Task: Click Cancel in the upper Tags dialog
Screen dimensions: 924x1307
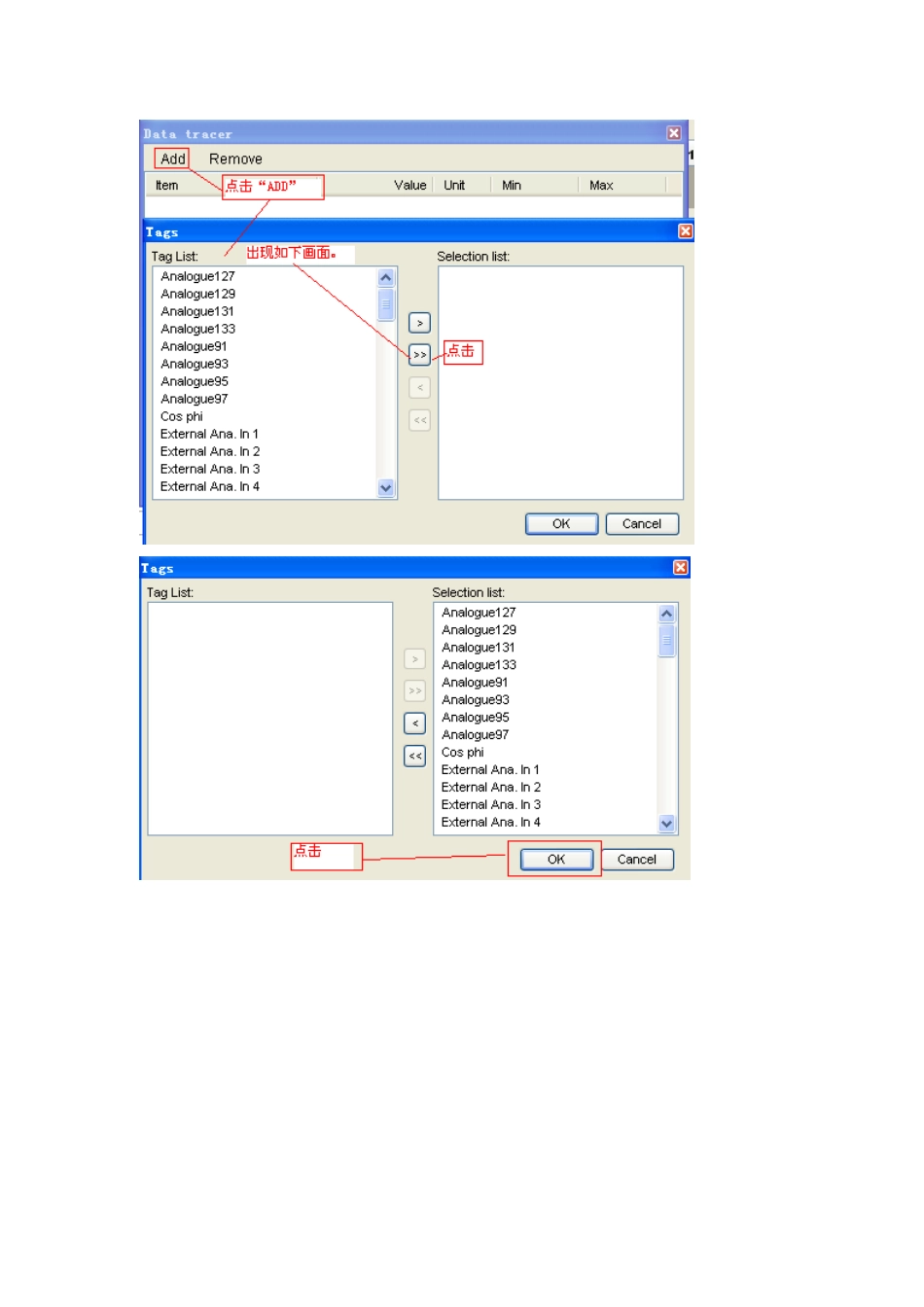Action: tap(642, 524)
